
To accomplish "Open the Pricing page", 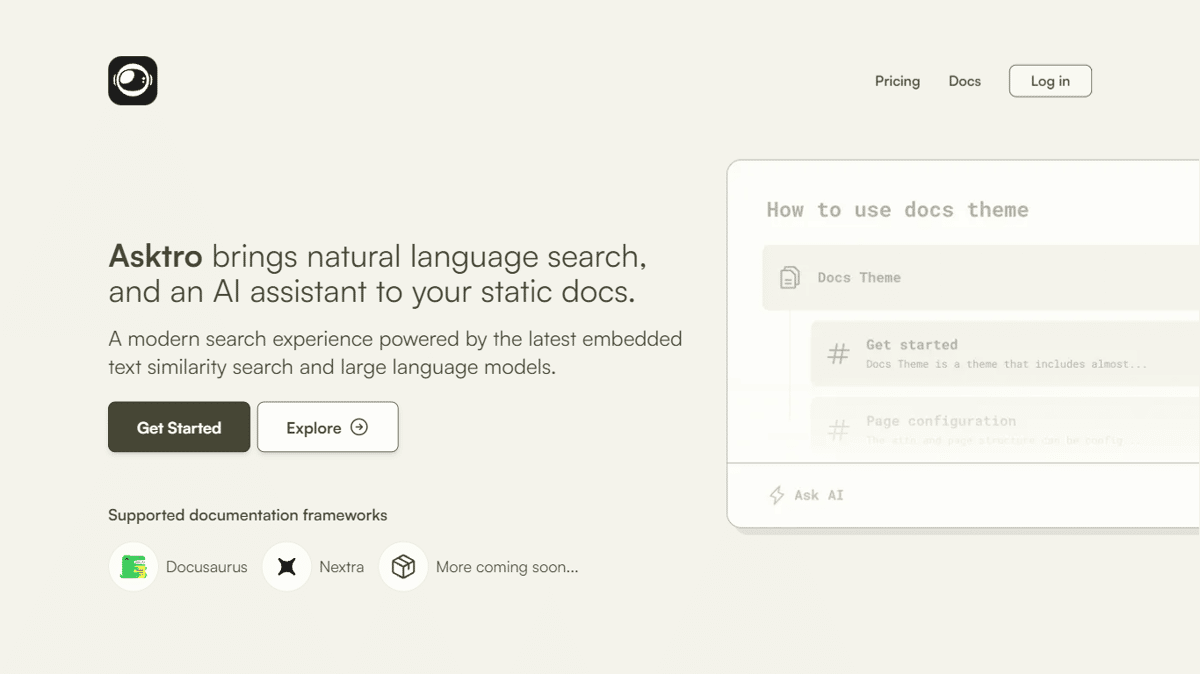I will click(897, 81).
